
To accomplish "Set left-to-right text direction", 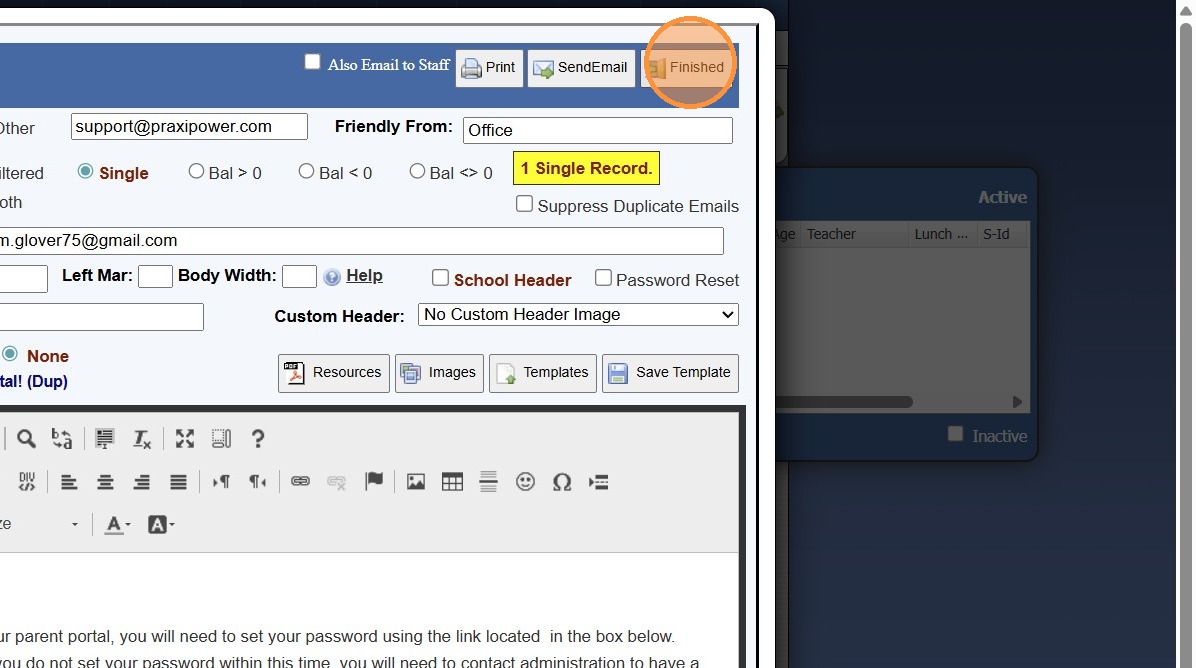I will pyautogui.click(x=221, y=482).
